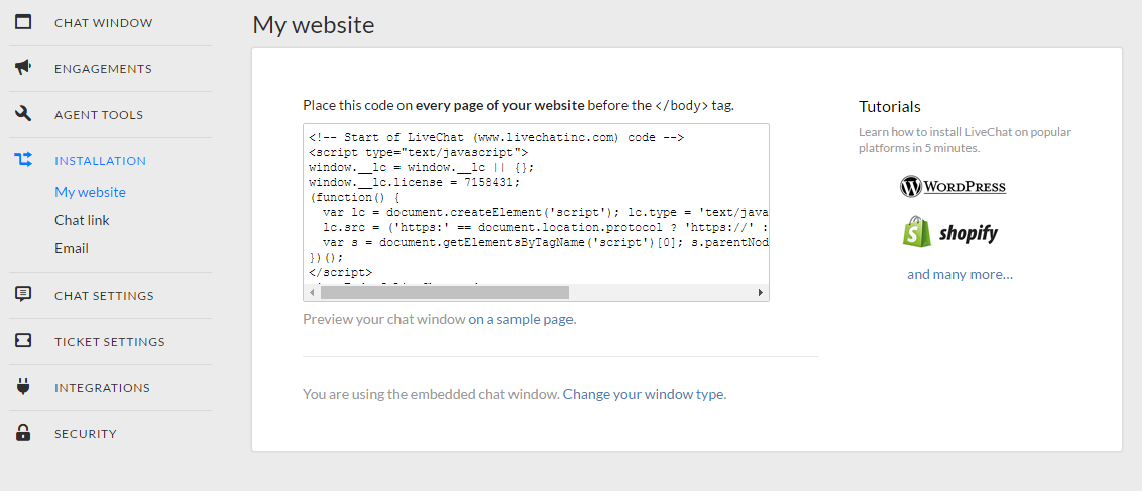Open the CHAT SETTINGS menu section
This screenshot has height=491, width=1142.
click(x=103, y=295)
